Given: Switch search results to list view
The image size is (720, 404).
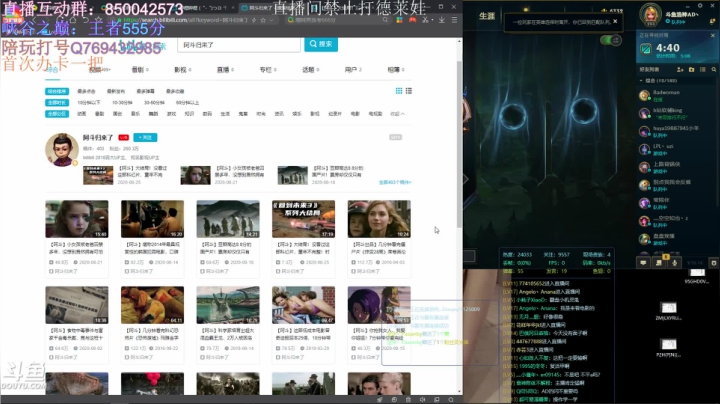Looking at the screenshot, I should point(409,91).
